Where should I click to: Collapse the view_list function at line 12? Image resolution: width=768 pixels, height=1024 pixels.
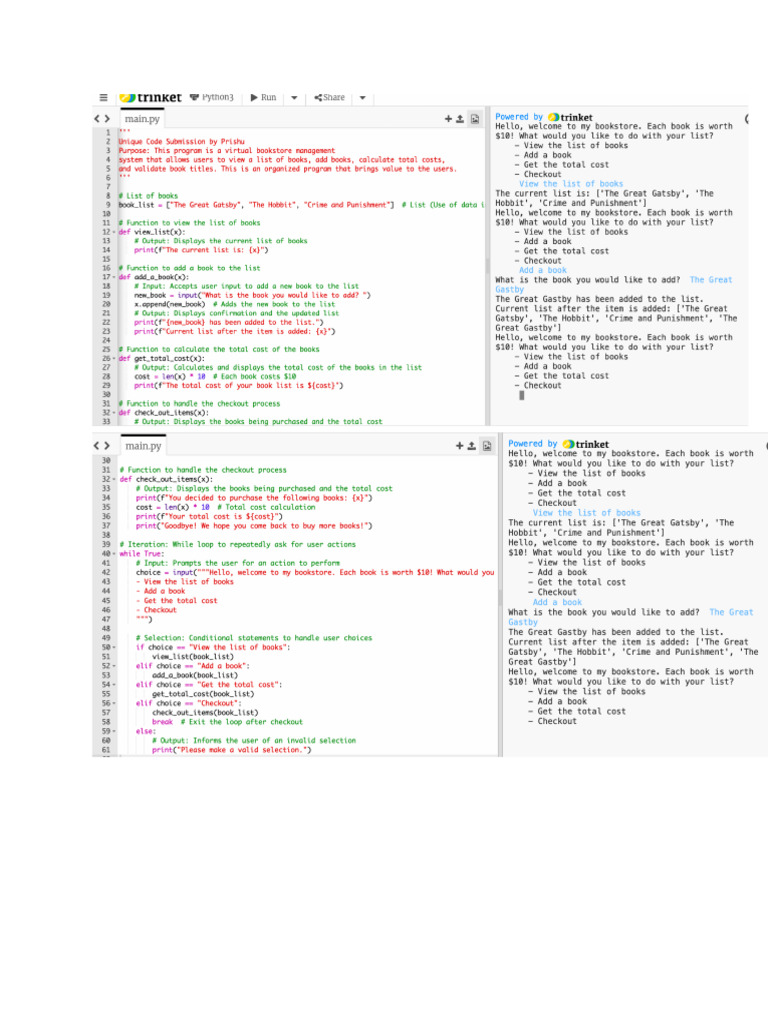[x=114, y=232]
